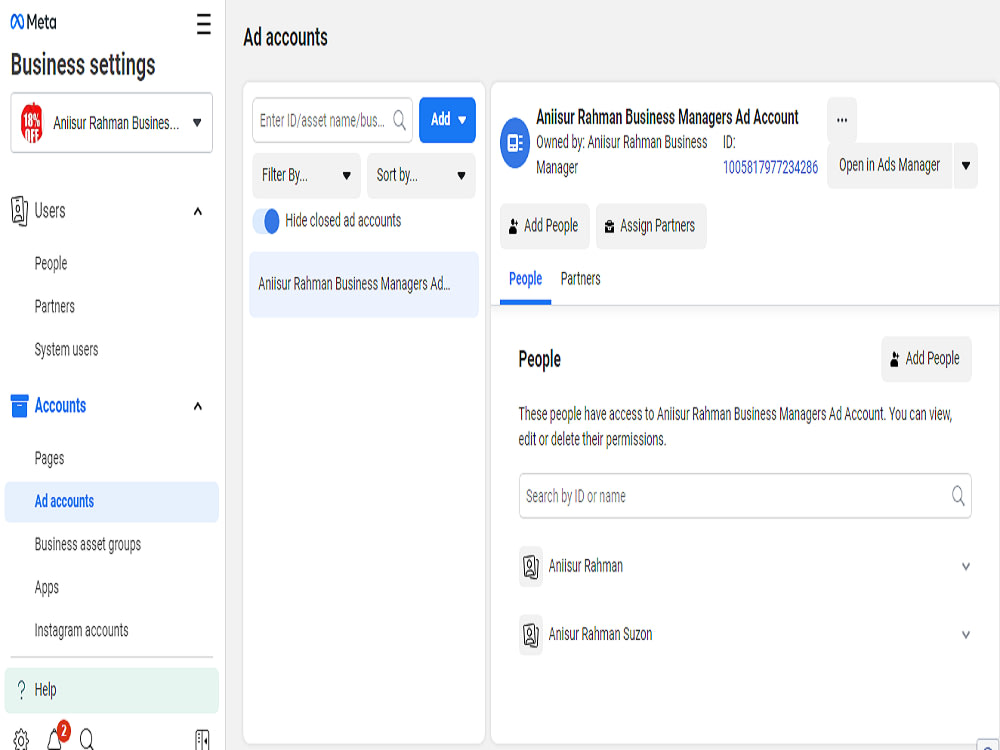Click Aniisur Rahman person icon
1000x750 pixels.
[531, 566]
